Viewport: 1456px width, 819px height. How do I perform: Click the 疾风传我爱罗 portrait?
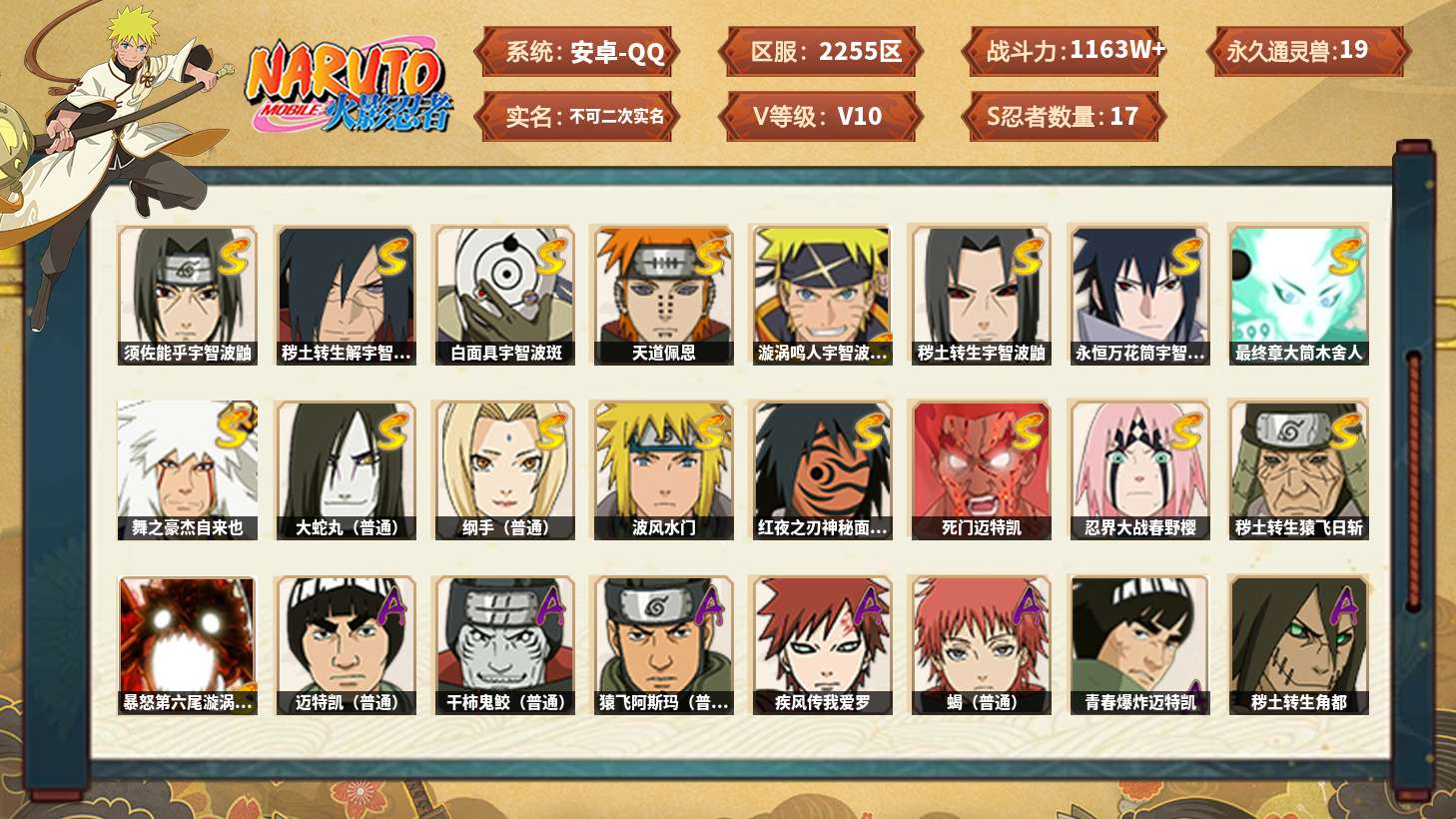coord(822,645)
